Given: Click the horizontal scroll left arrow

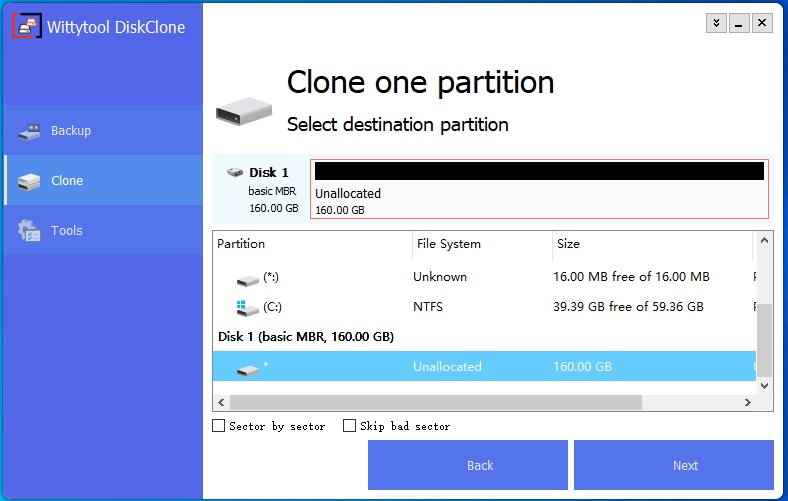Looking at the screenshot, I should [221, 403].
